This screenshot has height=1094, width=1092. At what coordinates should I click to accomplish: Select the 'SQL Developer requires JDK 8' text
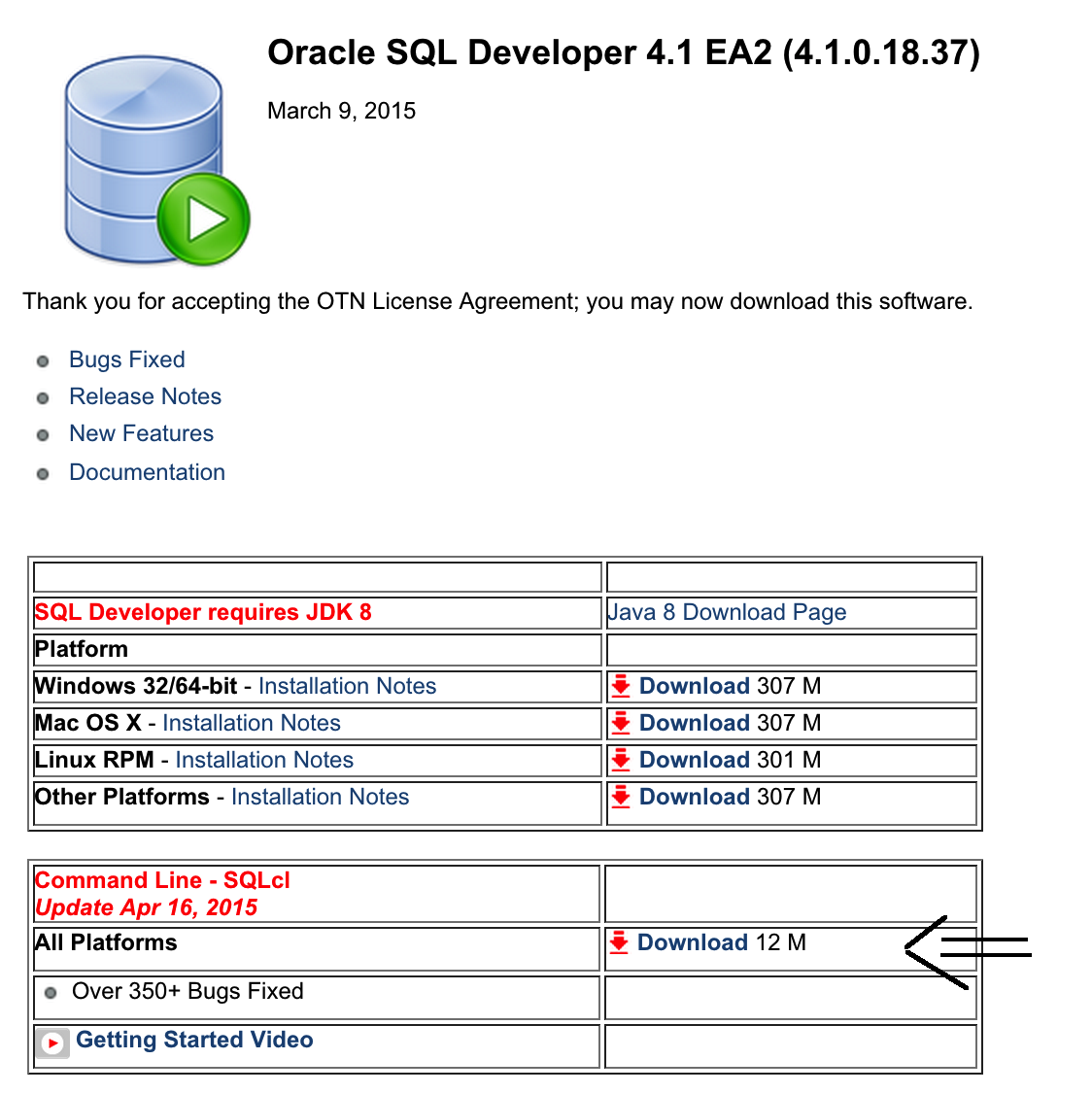coord(203,612)
